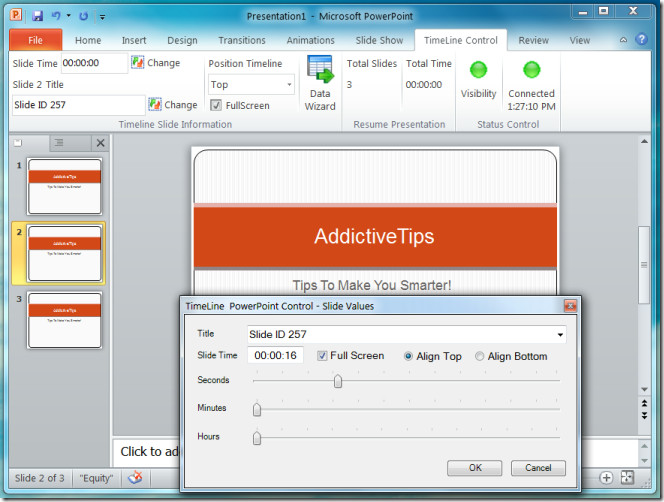Cancel the Slide Values dialog
This screenshot has height=502, width=664.
pyautogui.click(x=538, y=468)
